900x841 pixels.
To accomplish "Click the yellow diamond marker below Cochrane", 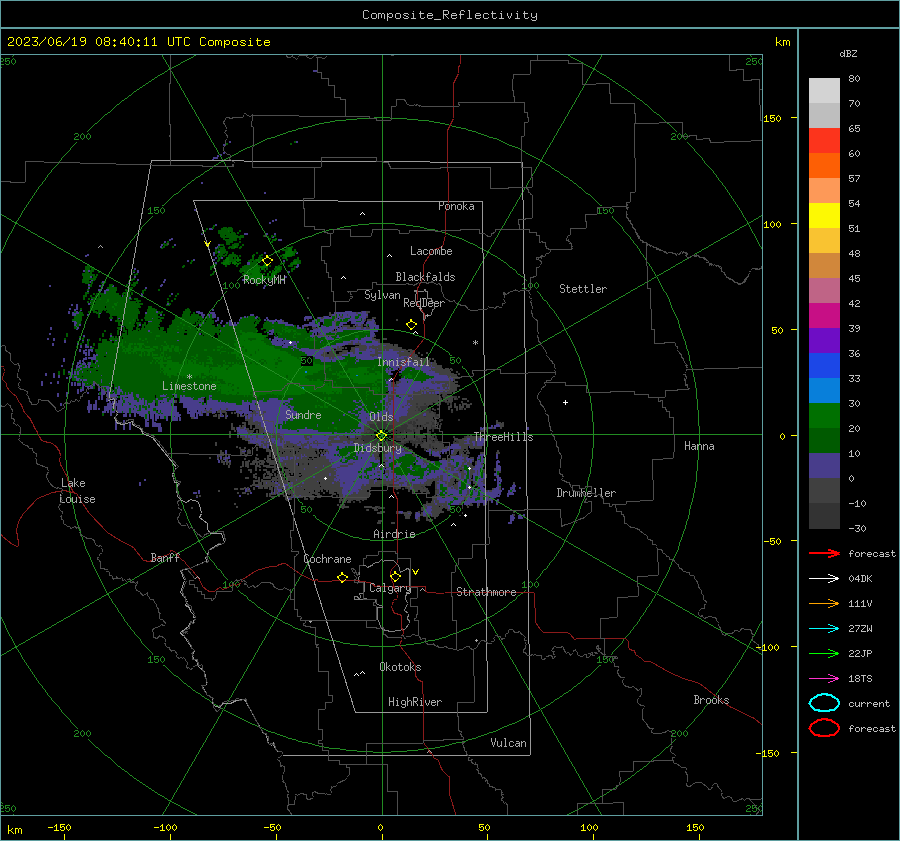I will pos(343,578).
